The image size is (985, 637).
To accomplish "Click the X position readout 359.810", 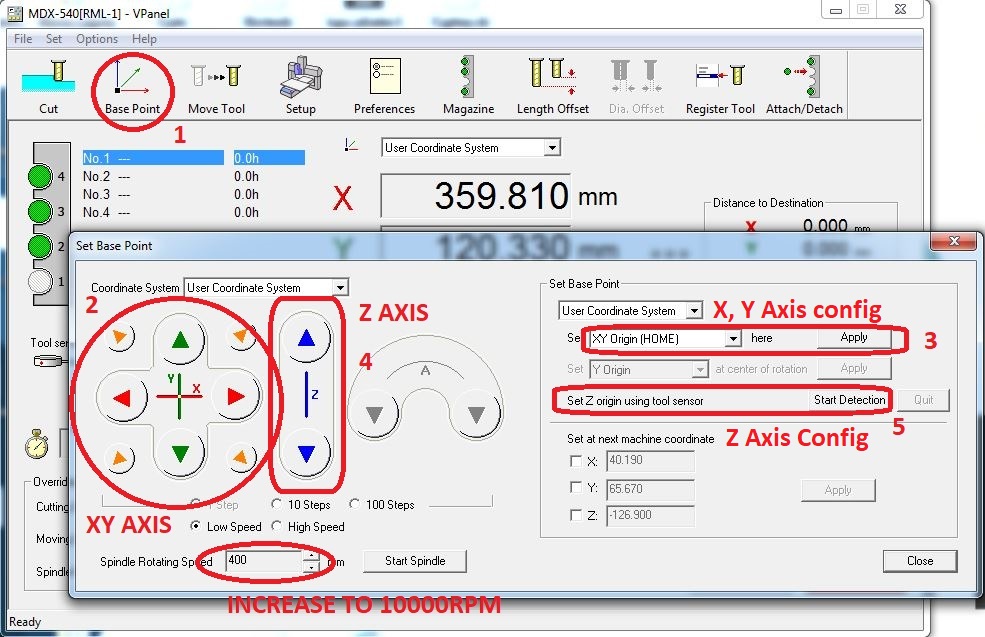I will click(x=476, y=196).
